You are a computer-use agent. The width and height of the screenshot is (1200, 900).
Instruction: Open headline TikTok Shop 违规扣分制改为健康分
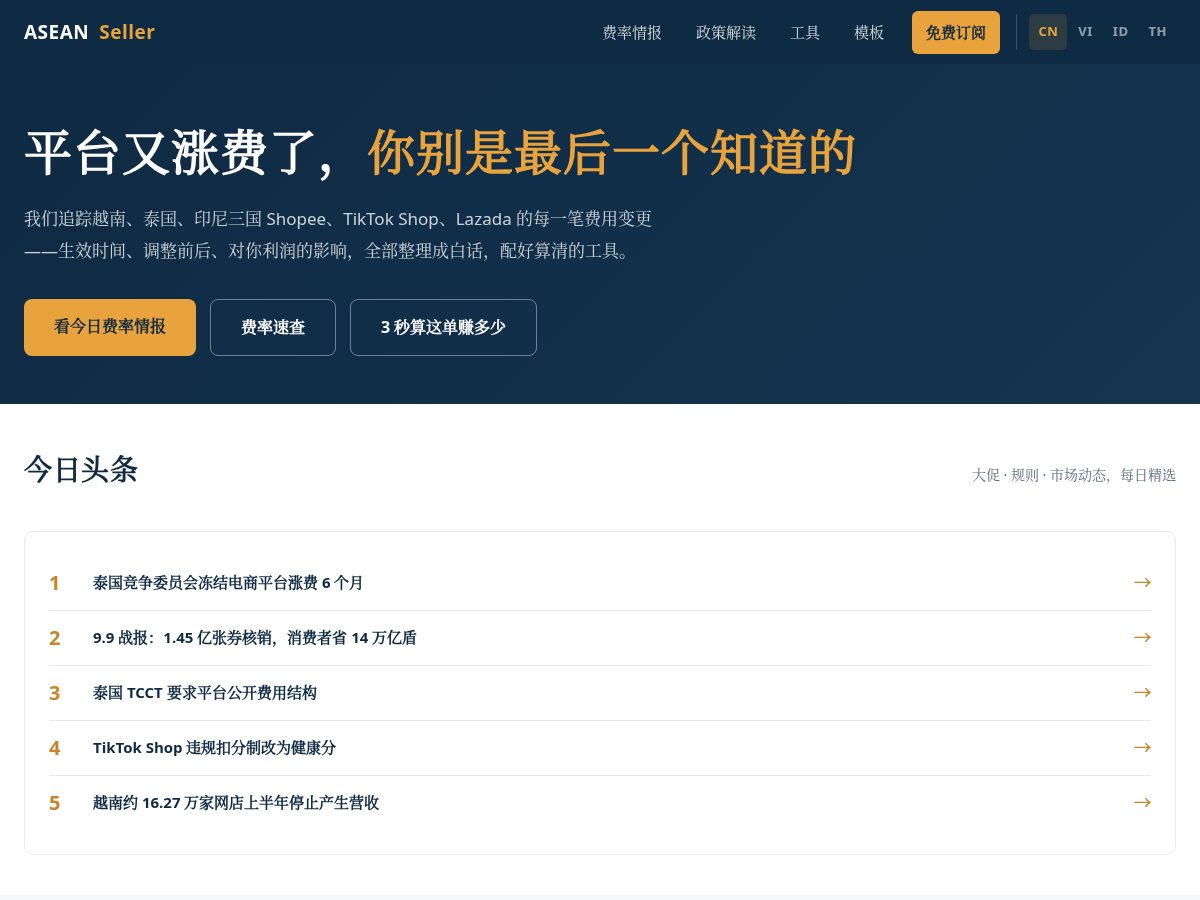[600, 748]
